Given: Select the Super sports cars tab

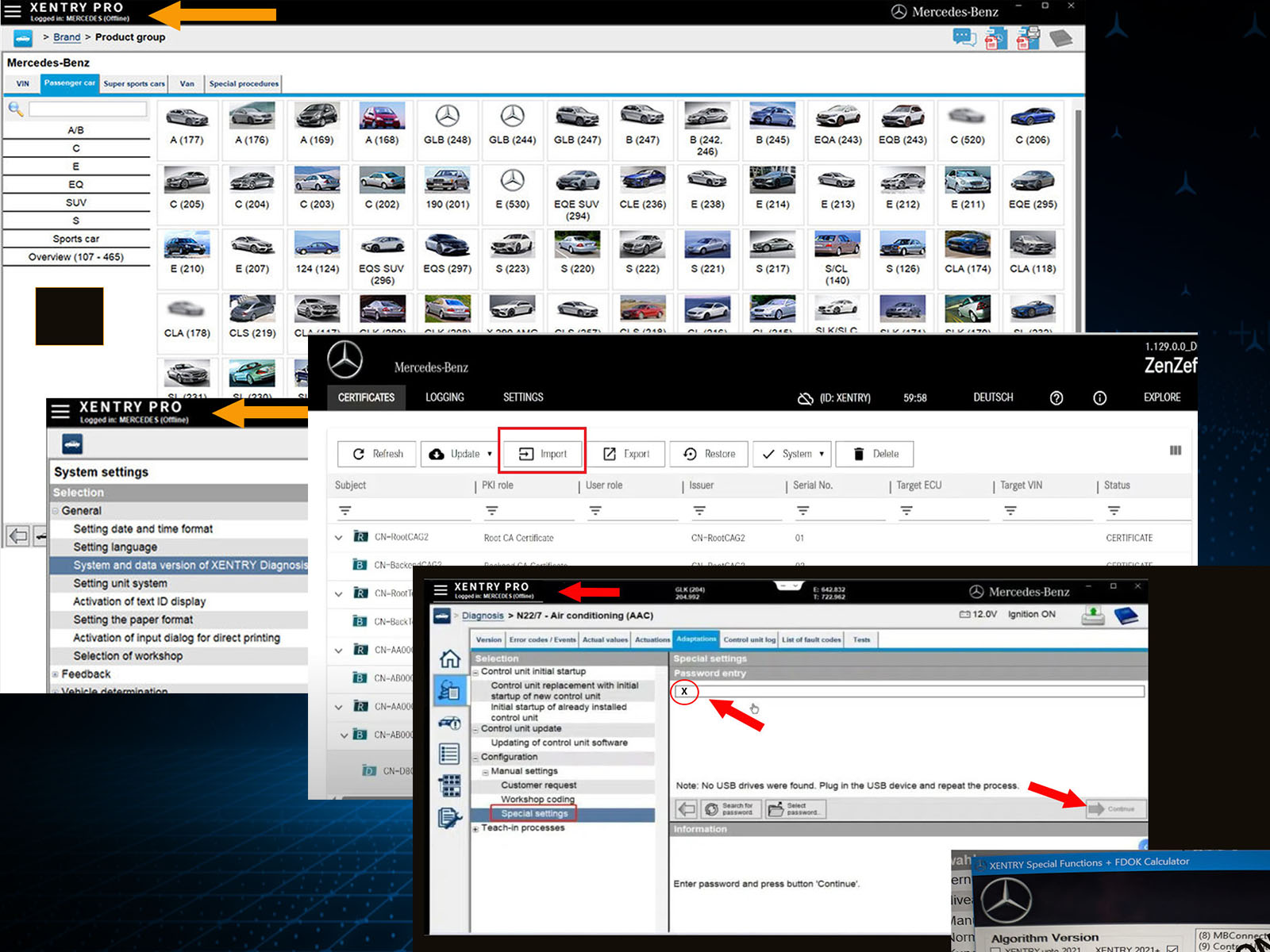Looking at the screenshot, I should tap(134, 84).
